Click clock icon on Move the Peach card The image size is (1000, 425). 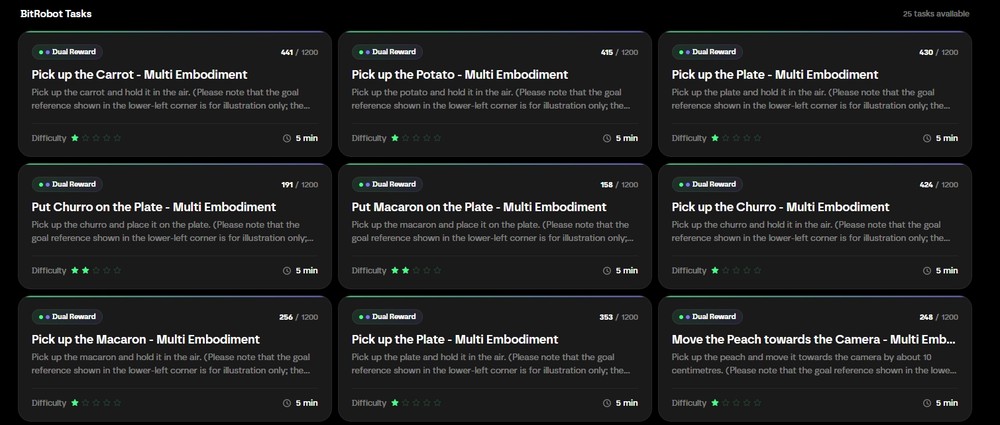[927, 403]
